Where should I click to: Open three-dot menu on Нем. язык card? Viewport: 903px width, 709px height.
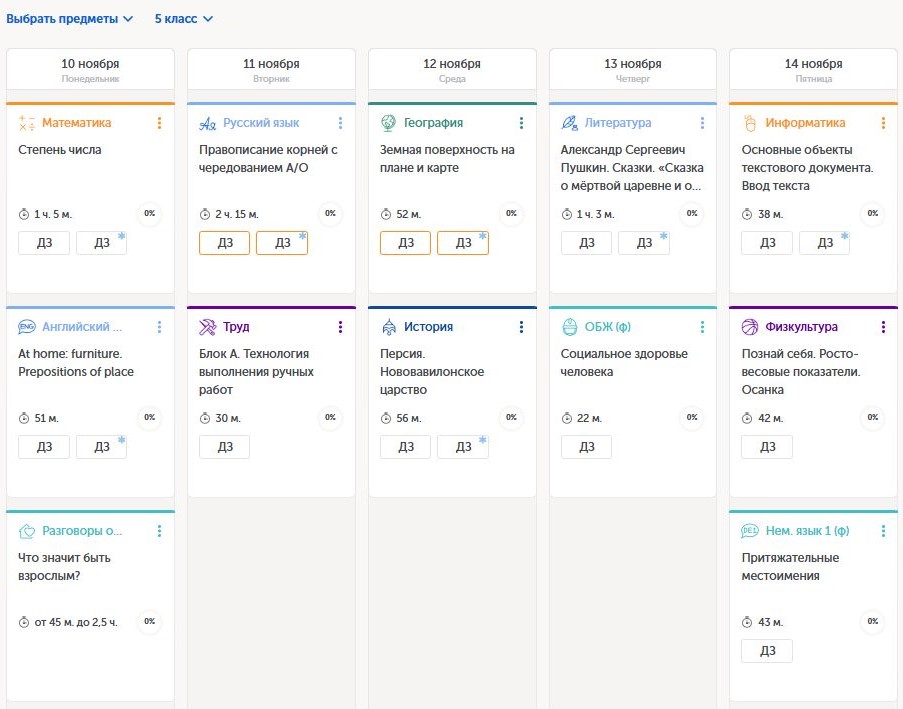883,531
